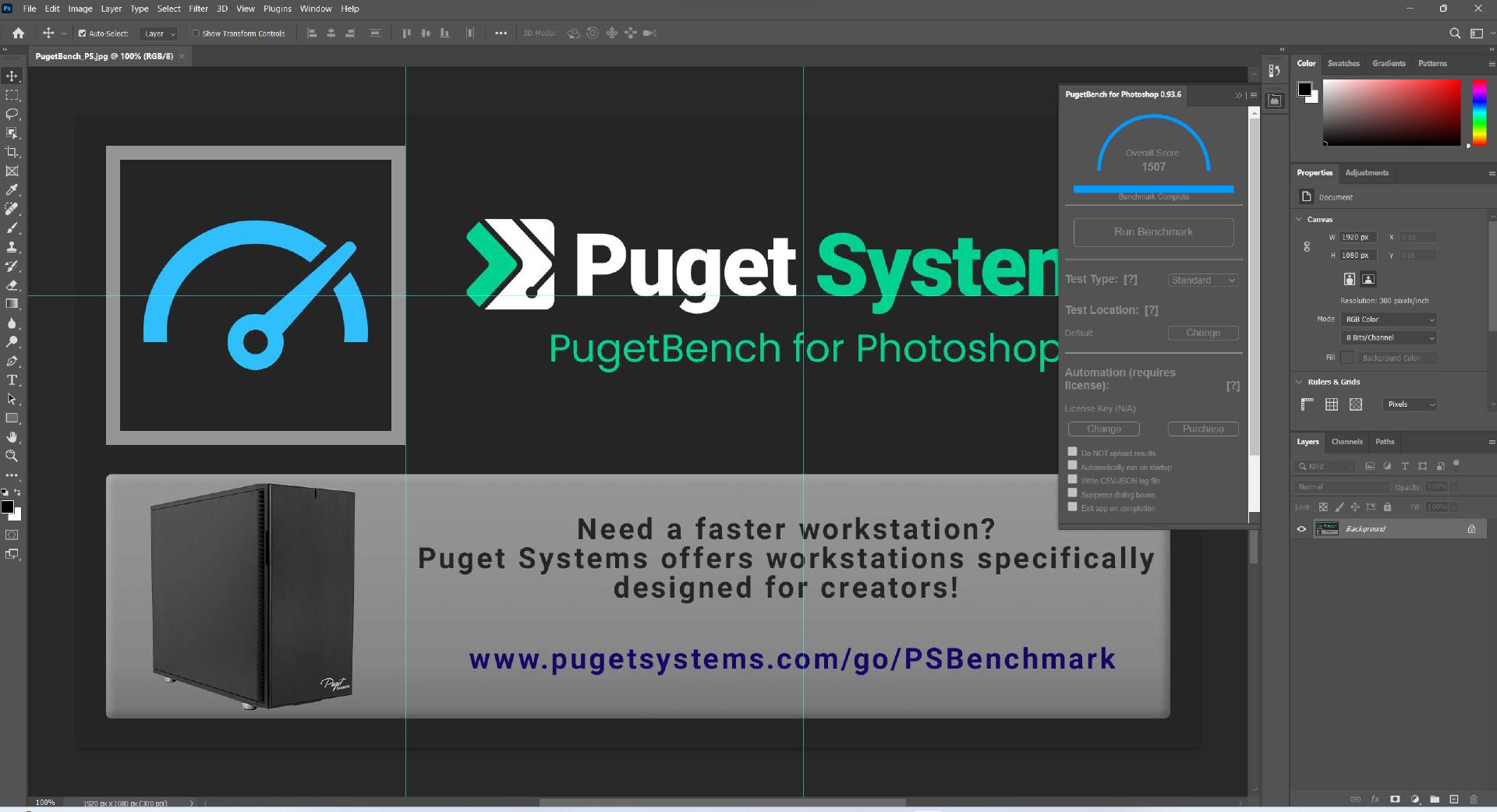Set canvas to landscape orientation
Viewport: 1497px width, 812px height.
pyautogui.click(x=1368, y=279)
